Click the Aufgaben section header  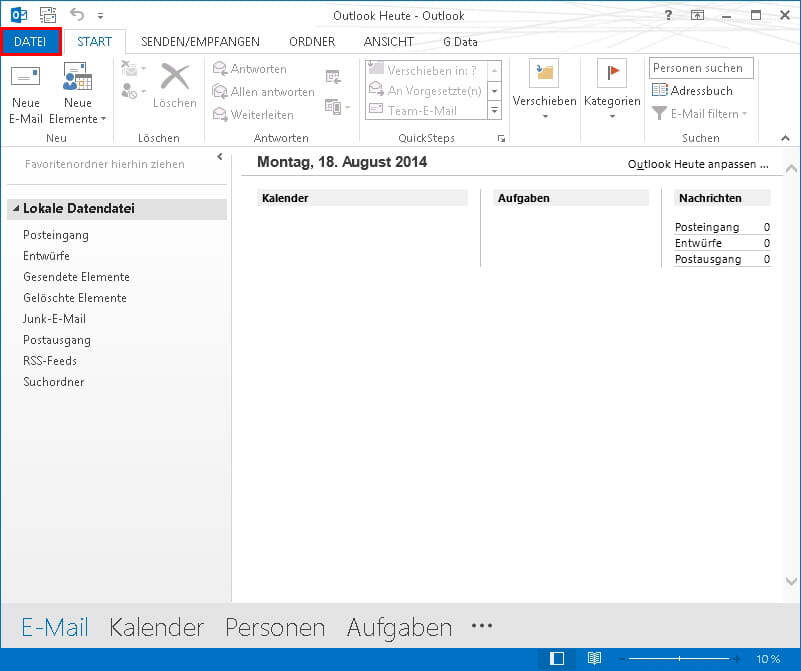pos(571,198)
